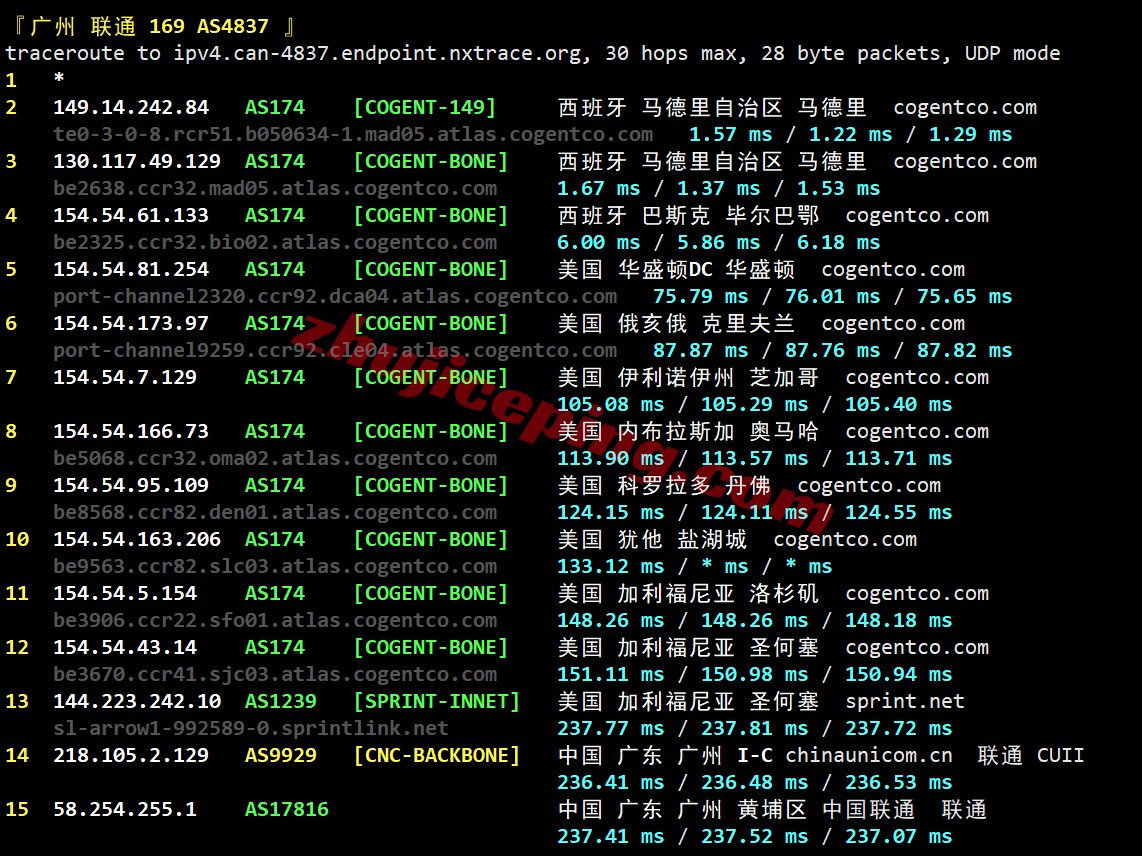Click cogentco.com domain on hop 4
This screenshot has width=1142, height=856.
(x=917, y=216)
